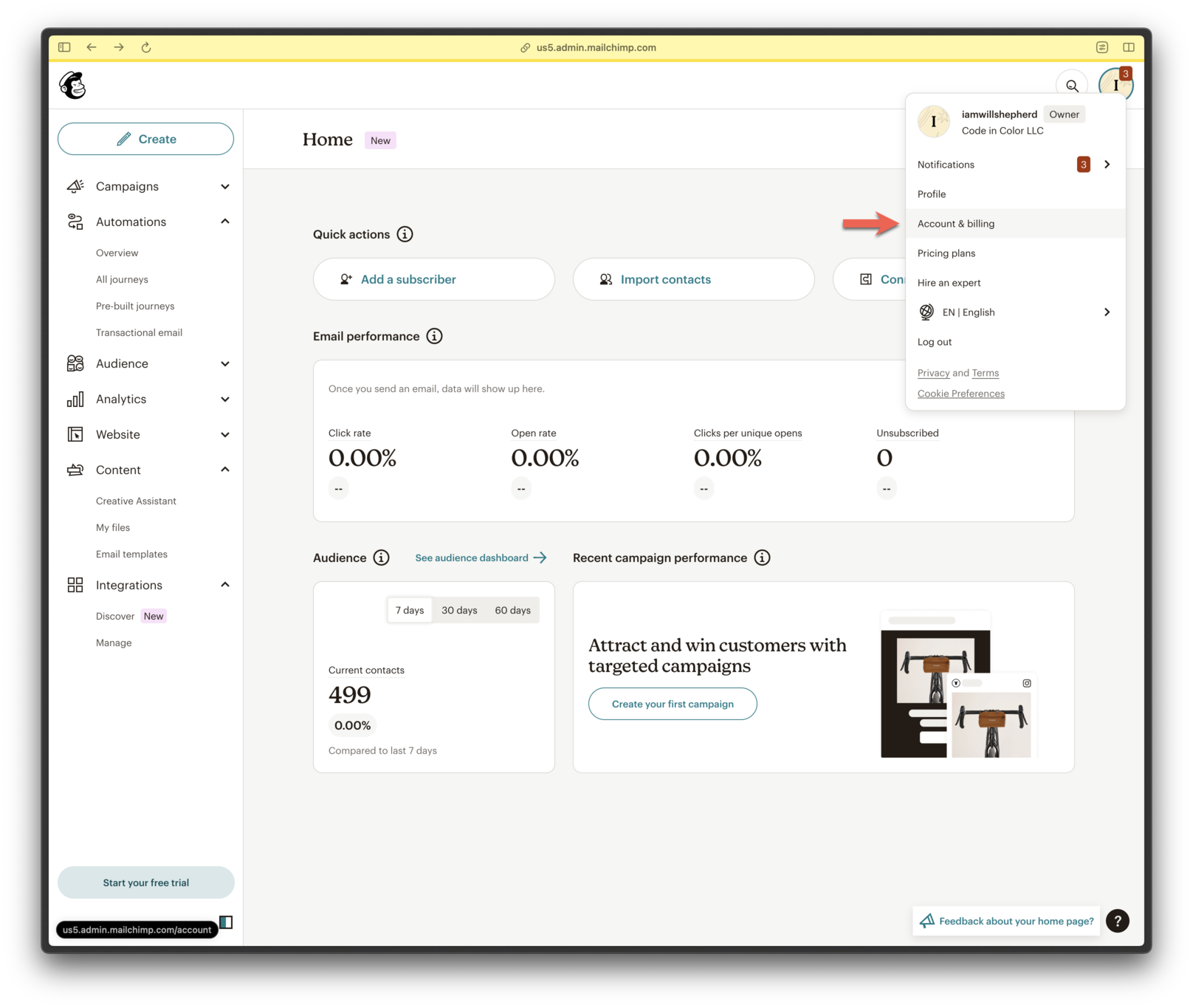
Task: Click the Automations journey icon
Action: click(x=75, y=222)
